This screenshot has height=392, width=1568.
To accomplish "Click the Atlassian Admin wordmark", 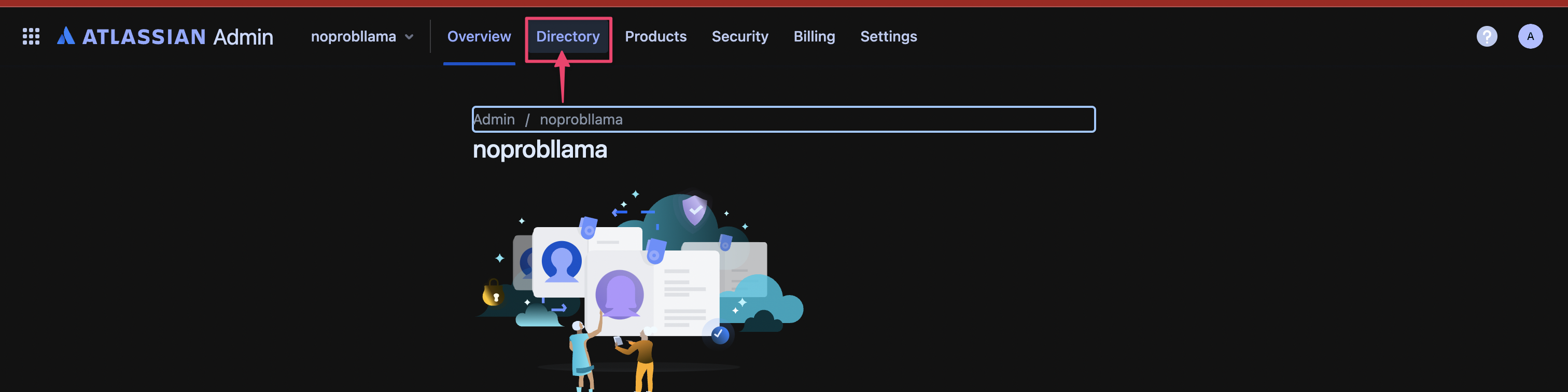I will pos(177,36).
